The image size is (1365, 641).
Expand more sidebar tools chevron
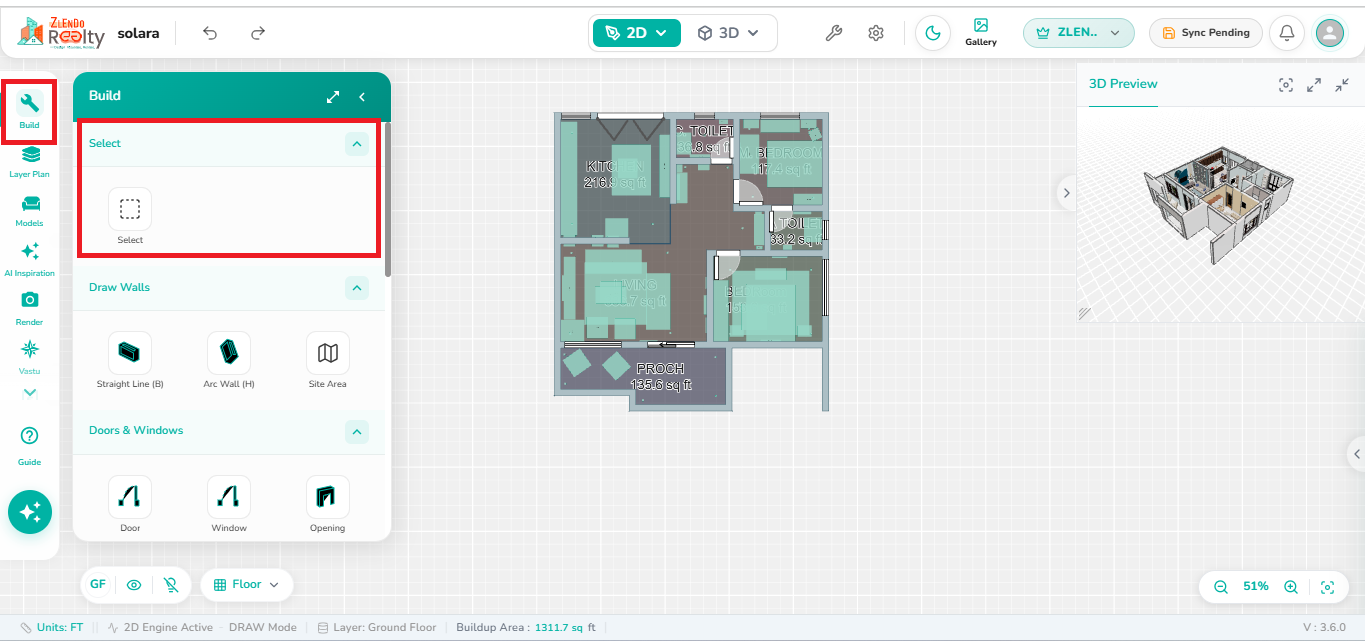(29, 393)
